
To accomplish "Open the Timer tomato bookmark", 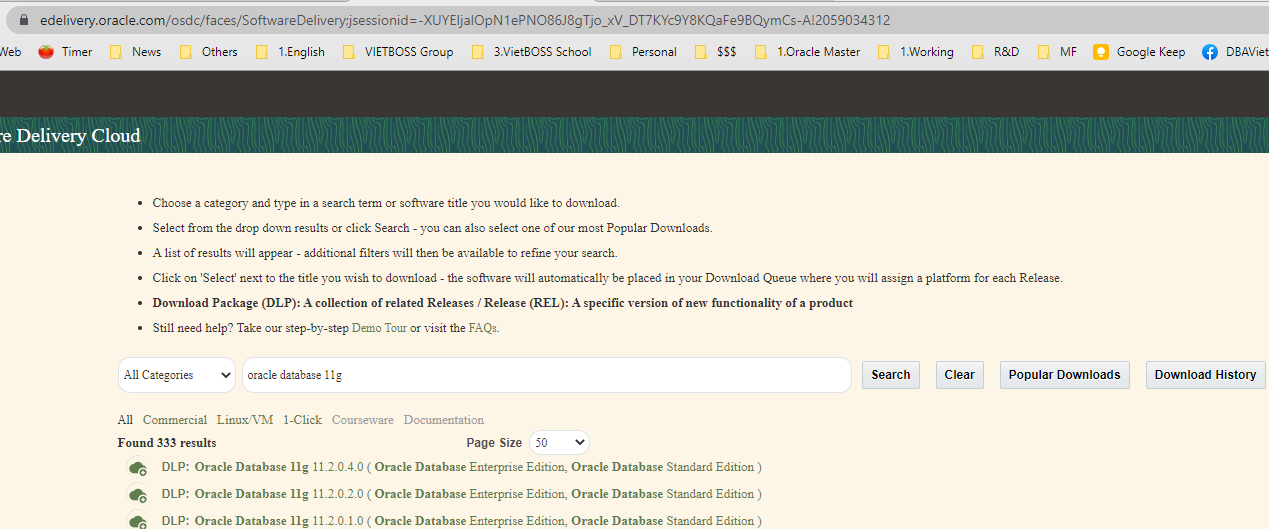I will coord(65,52).
